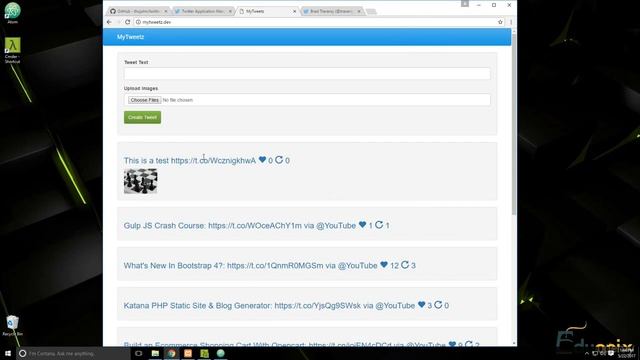Open Task View in the taskbar
The width and height of the screenshot is (640, 360).
pos(138,353)
